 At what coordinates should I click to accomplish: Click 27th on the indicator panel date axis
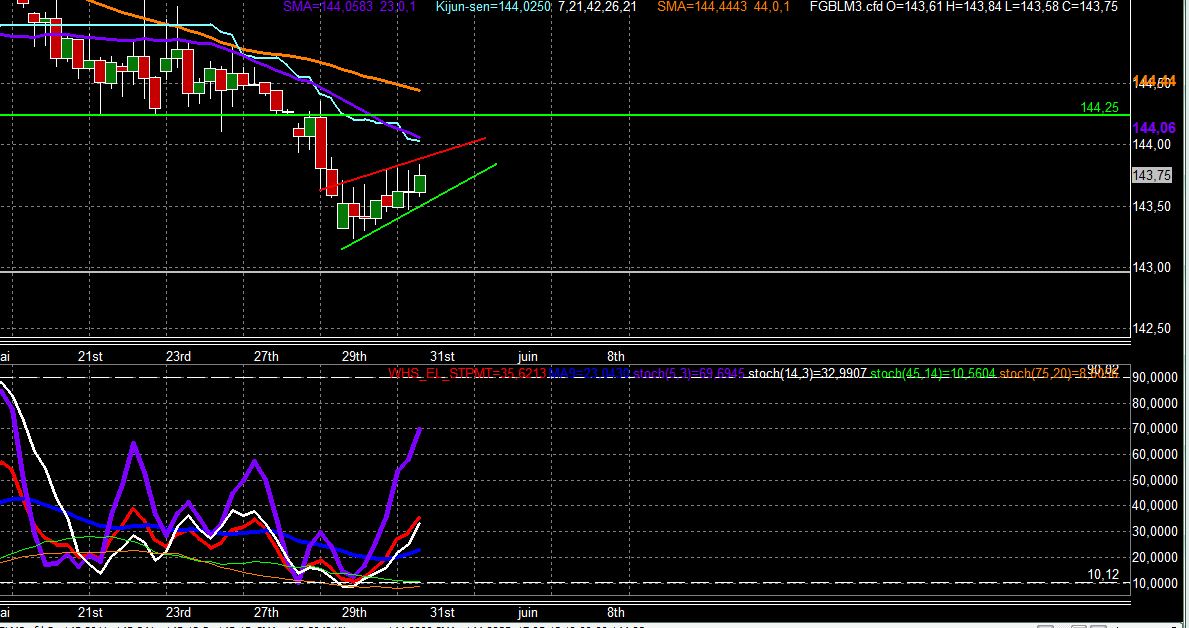click(x=266, y=612)
